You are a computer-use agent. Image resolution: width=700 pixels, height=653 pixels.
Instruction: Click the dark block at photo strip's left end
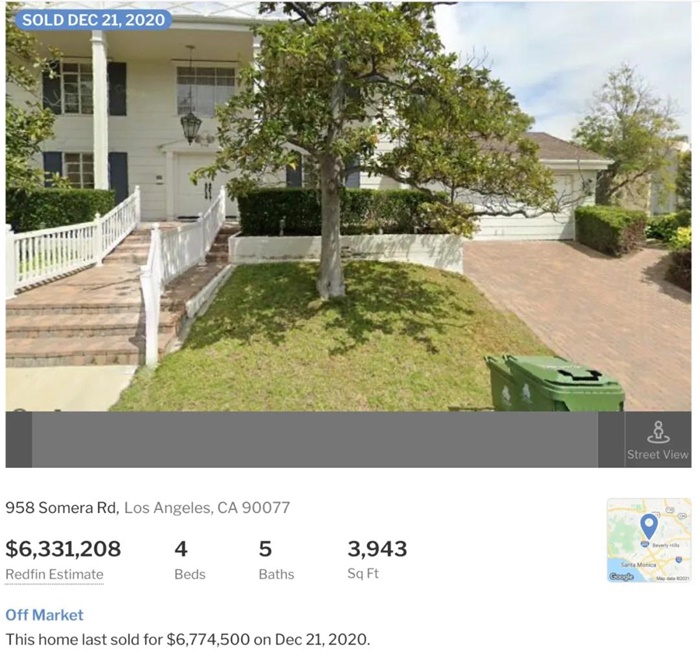tap(19, 439)
